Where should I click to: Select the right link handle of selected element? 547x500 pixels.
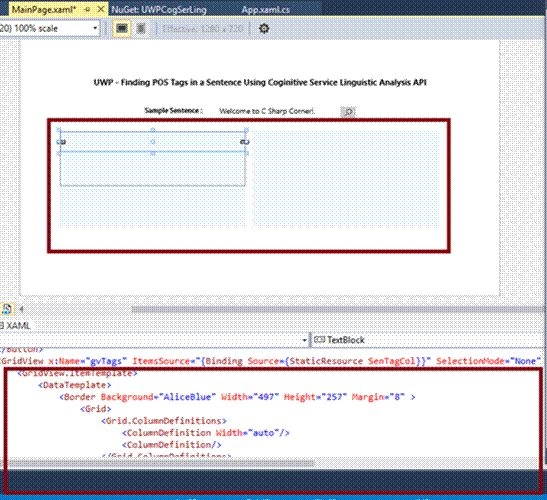pyautogui.click(x=245, y=142)
